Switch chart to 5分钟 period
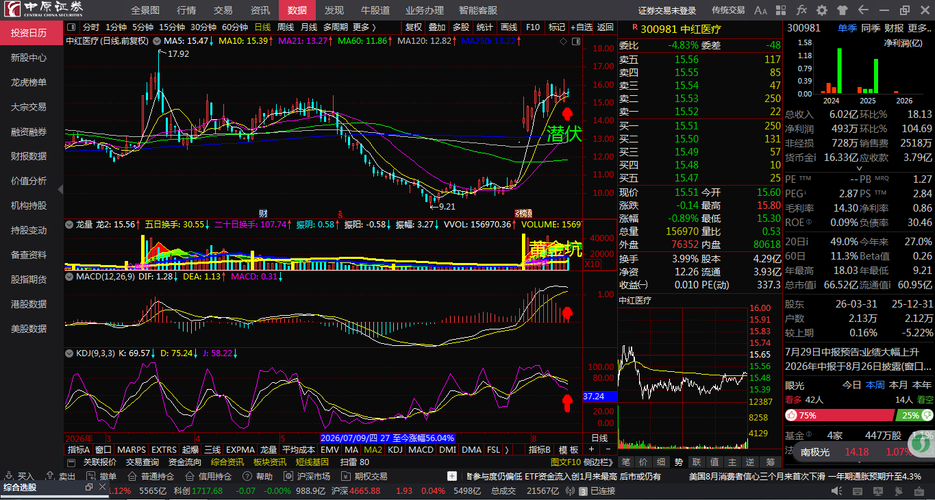 143,27
